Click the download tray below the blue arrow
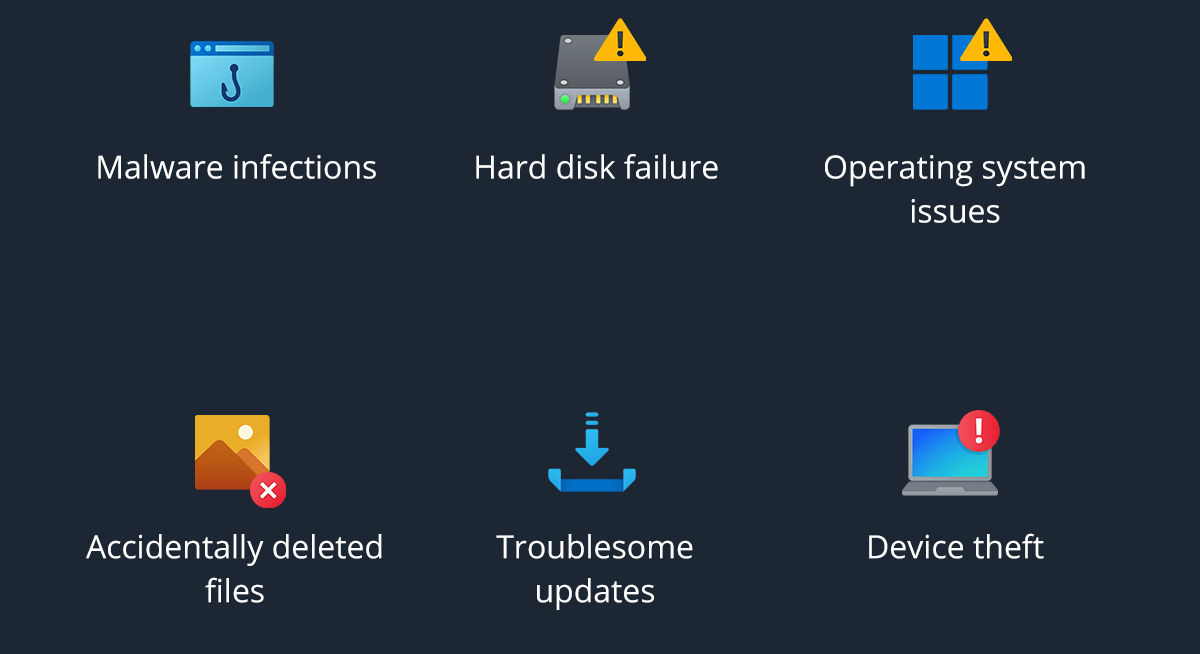Screen dimensions: 1200x654 tap(592, 482)
